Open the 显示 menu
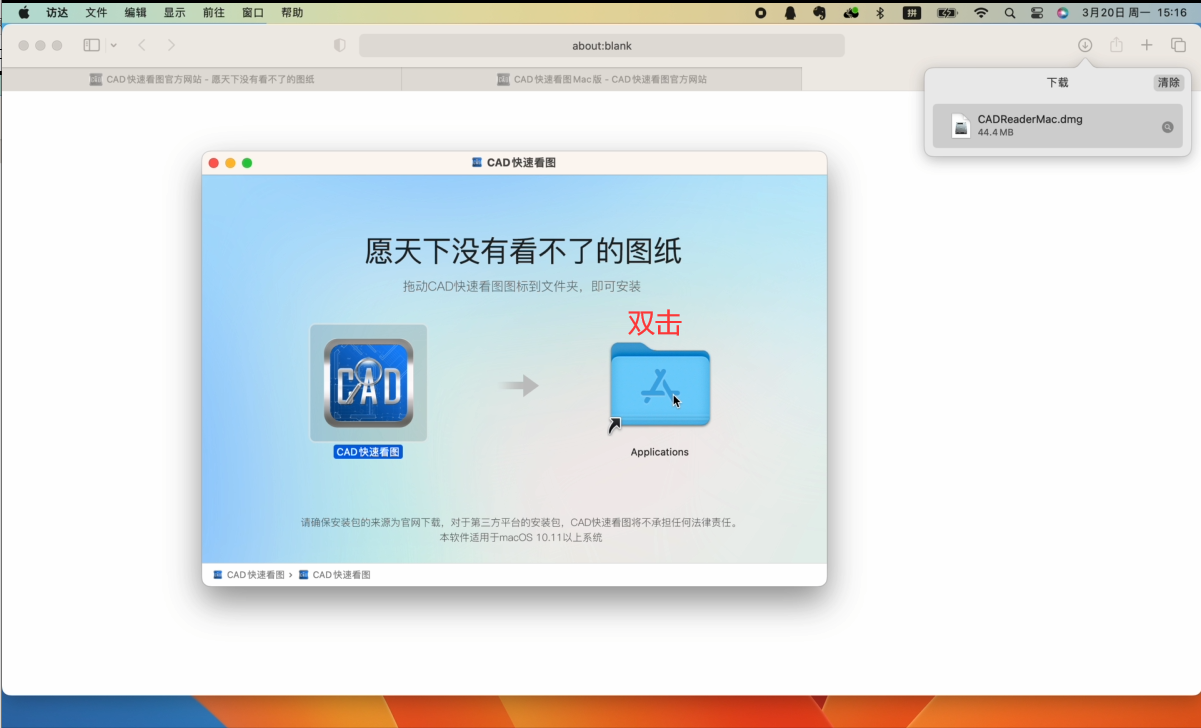Viewport: 1201px width, 728px height. click(x=175, y=13)
